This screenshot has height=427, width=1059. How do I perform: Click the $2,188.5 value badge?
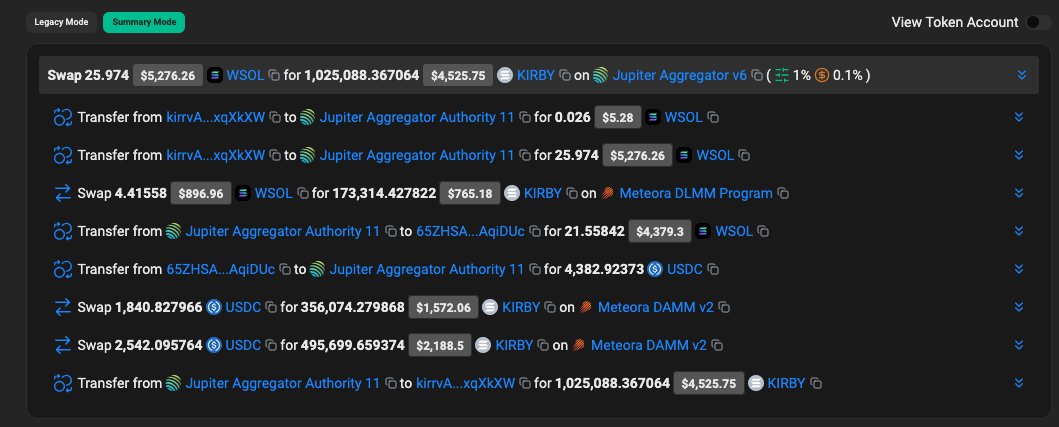440,345
